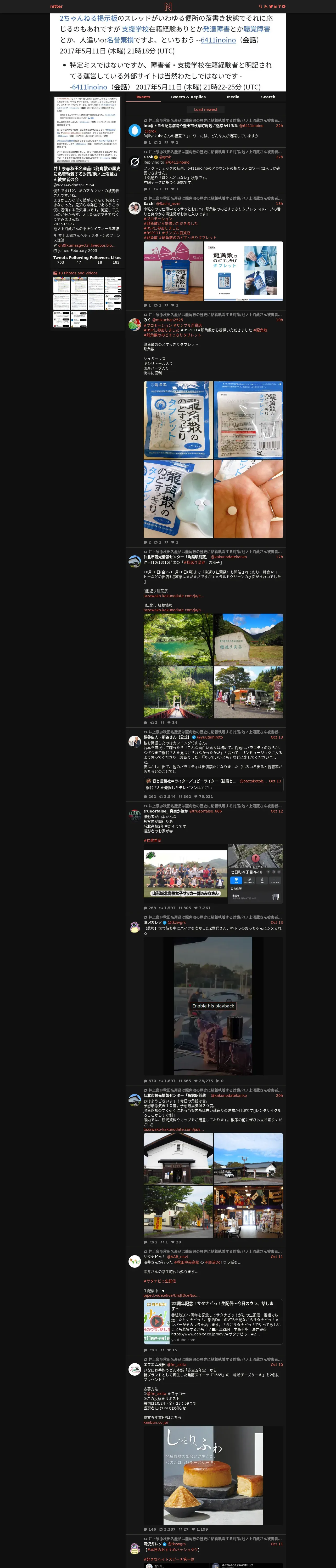Open the Media tab

(233, 97)
